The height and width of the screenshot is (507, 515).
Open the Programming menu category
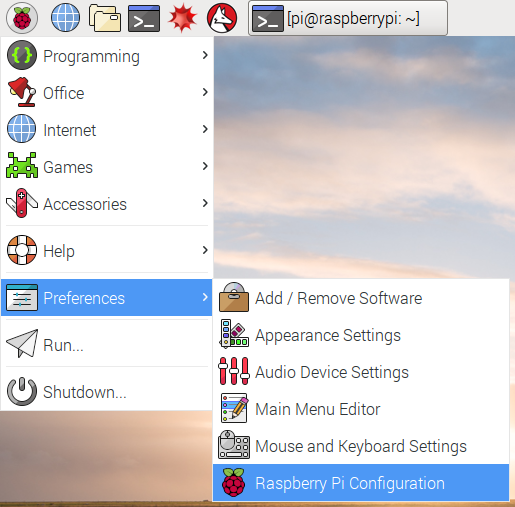tap(107, 55)
